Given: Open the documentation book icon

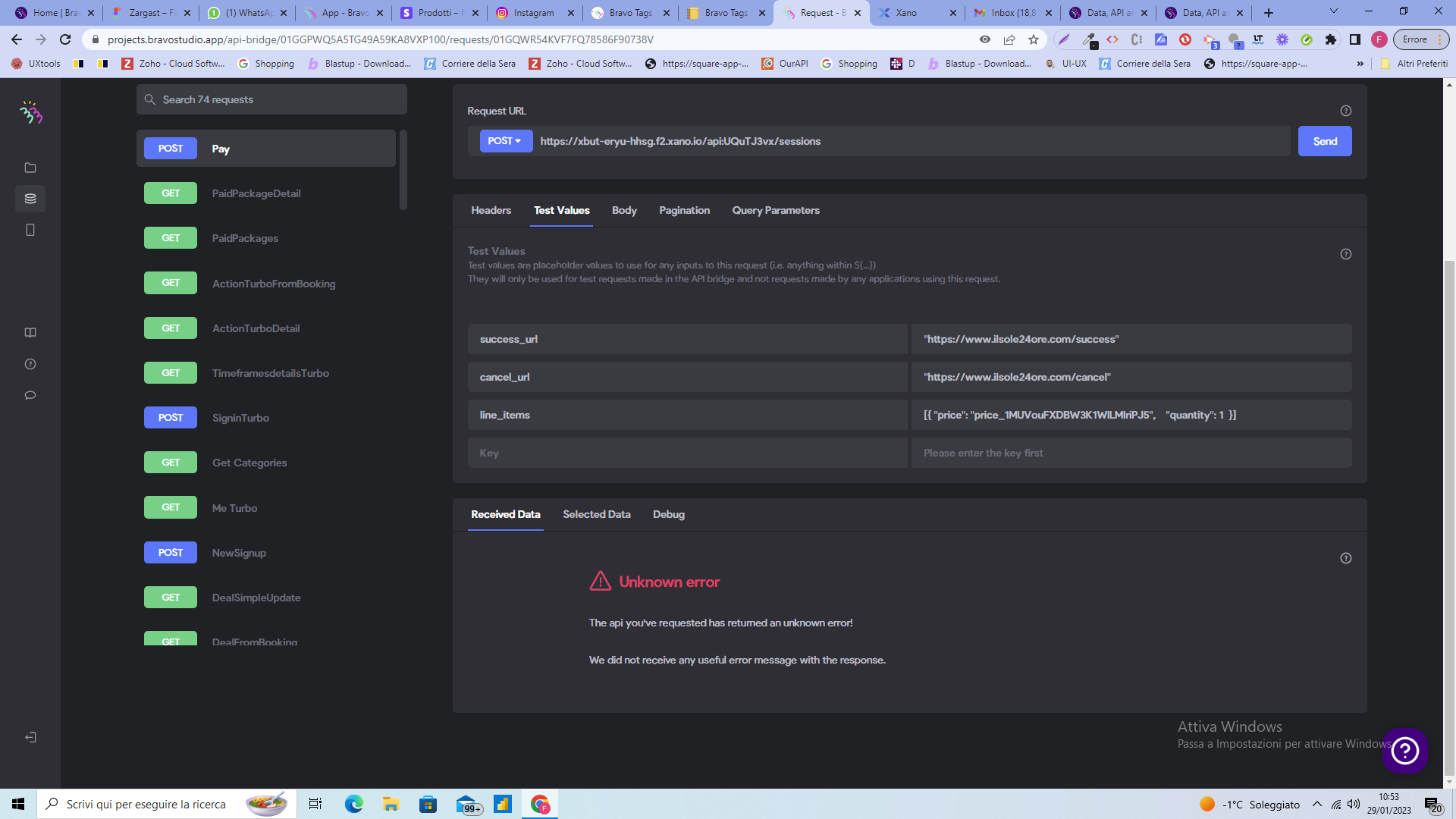Looking at the screenshot, I should [30, 333].
